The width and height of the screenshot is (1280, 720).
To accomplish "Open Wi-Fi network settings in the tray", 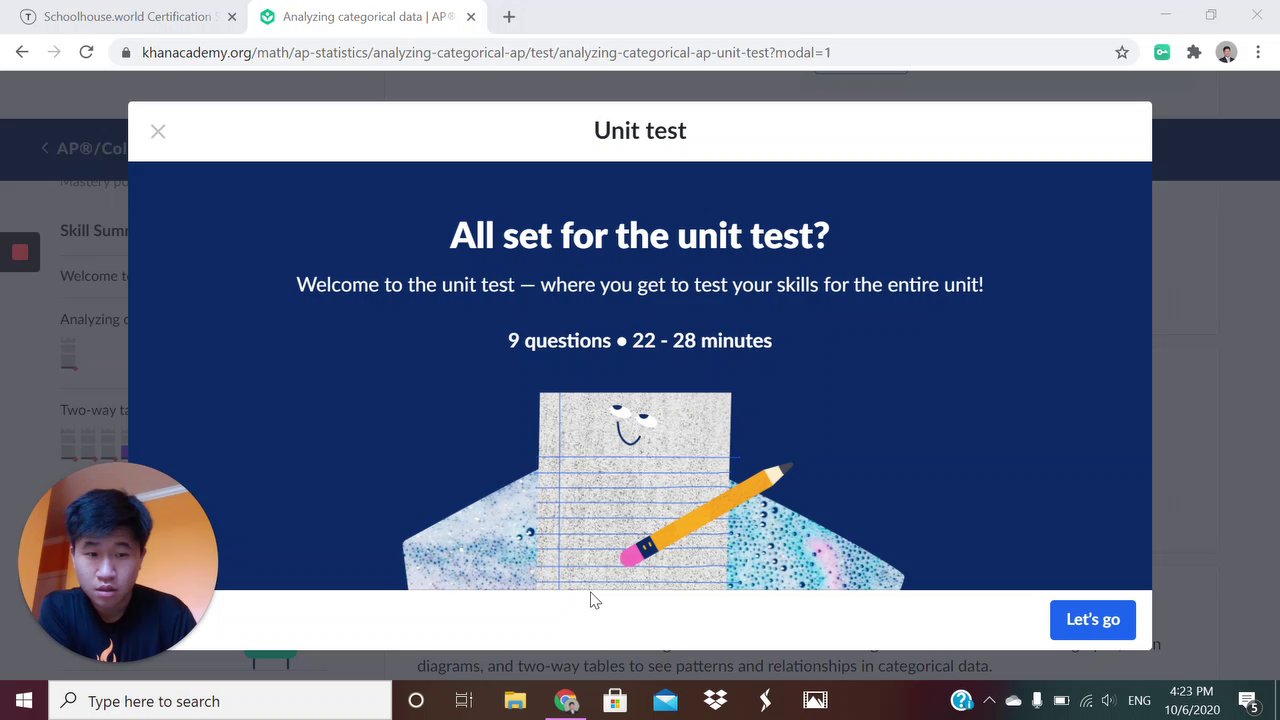I will click(x=1086, y=701).
